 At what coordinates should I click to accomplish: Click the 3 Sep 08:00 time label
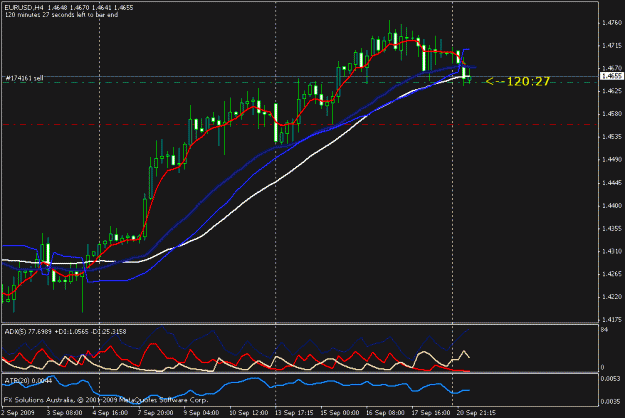(x=65, y=413)
